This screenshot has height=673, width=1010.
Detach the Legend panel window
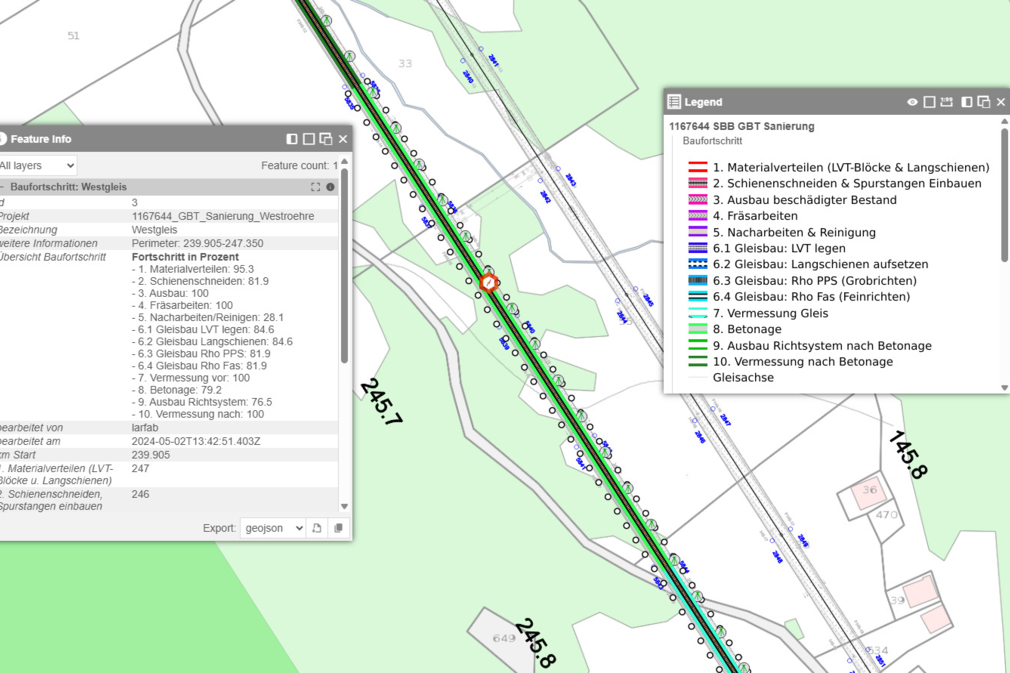tap(984, 102)
